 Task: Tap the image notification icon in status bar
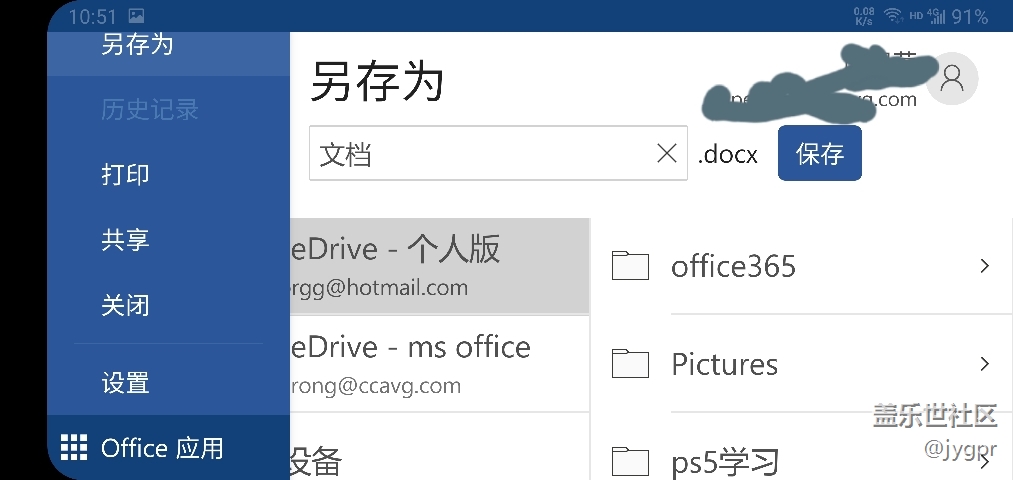coord(136,16)
